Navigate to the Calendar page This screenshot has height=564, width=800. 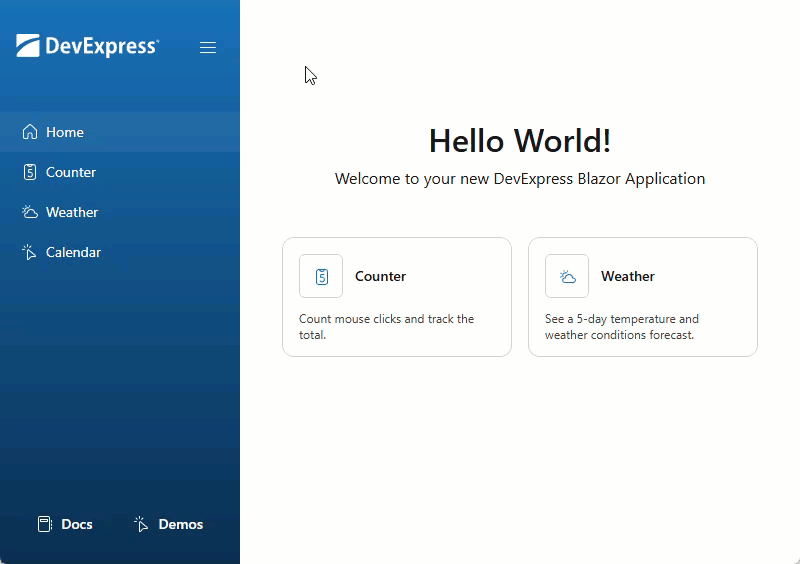pos(120,252)
